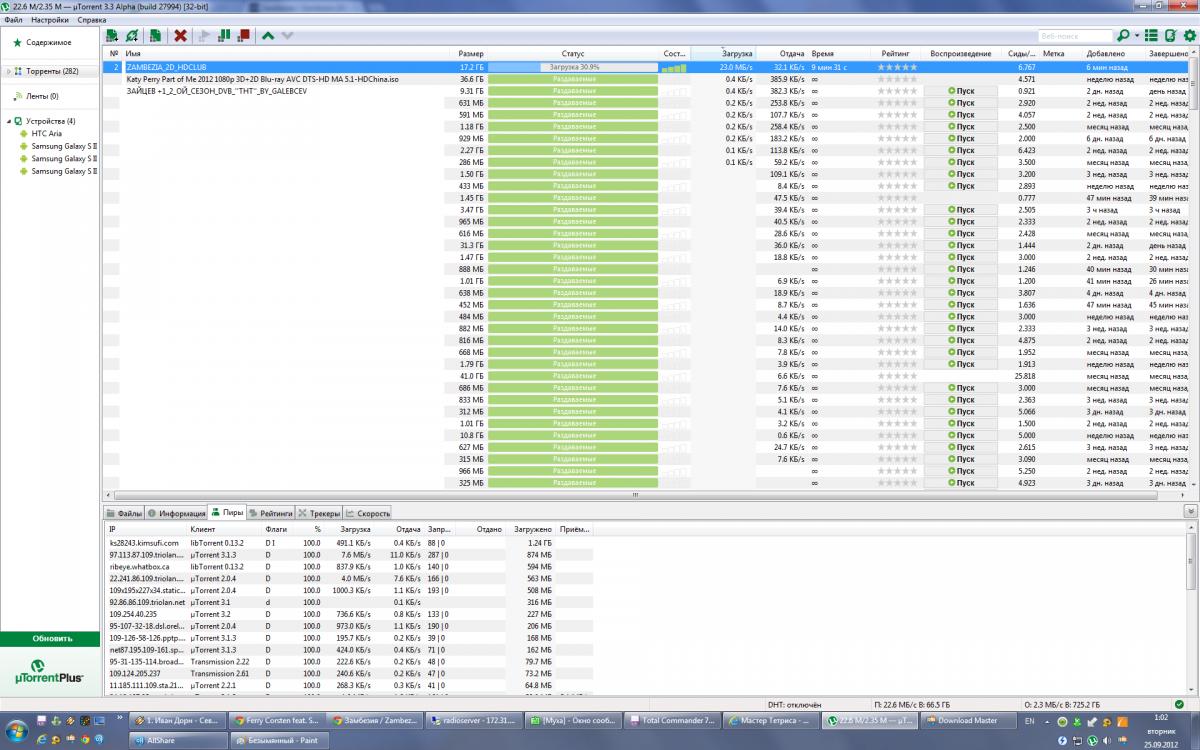This screenshot has height=750, width=1200.
Task: Move torrent down the queue with grey arrow
Action: pyautogui.click(x=287, y=36)
